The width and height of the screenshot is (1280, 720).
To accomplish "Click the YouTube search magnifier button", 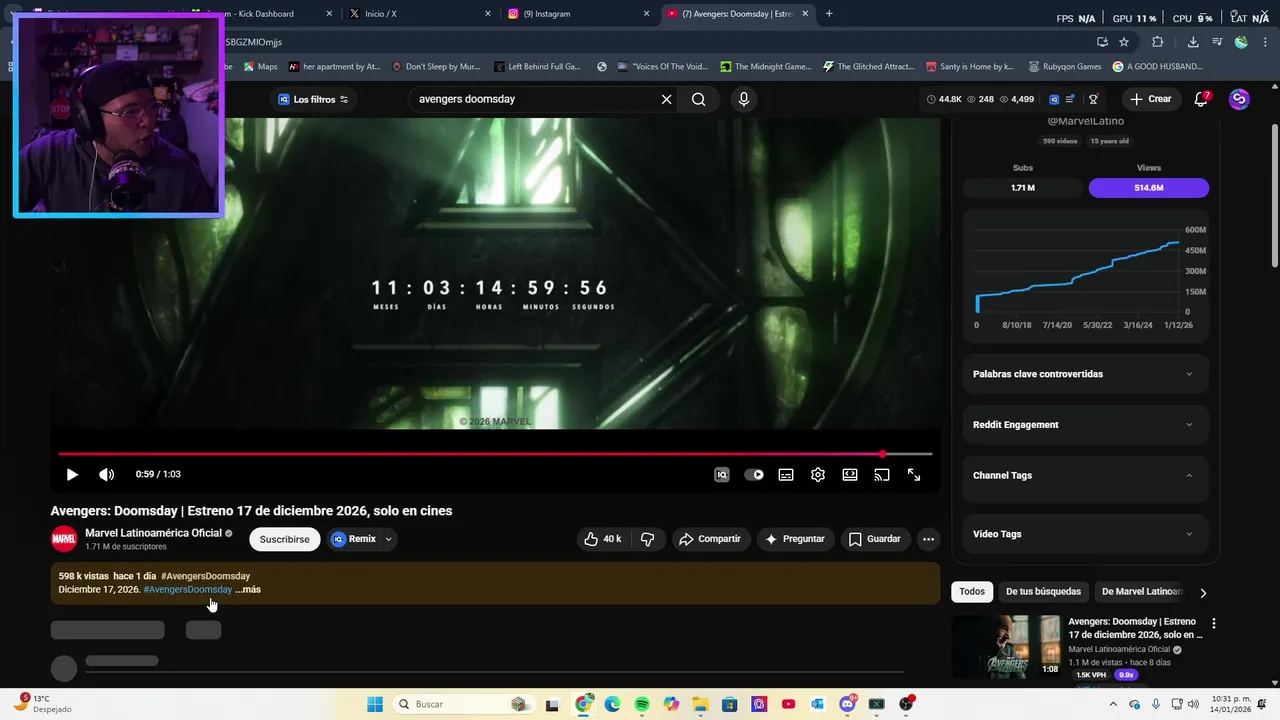I will point(699,99).
